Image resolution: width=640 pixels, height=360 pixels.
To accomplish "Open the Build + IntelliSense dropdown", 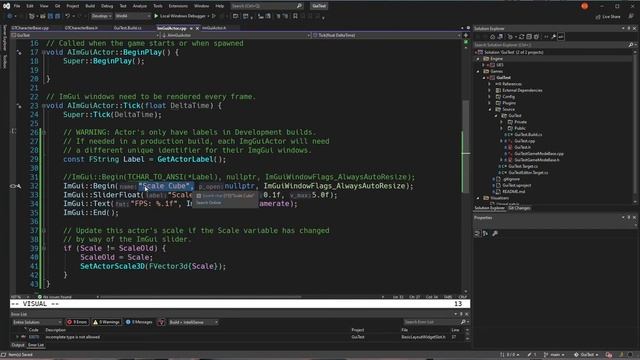I will tap(193, 322).
